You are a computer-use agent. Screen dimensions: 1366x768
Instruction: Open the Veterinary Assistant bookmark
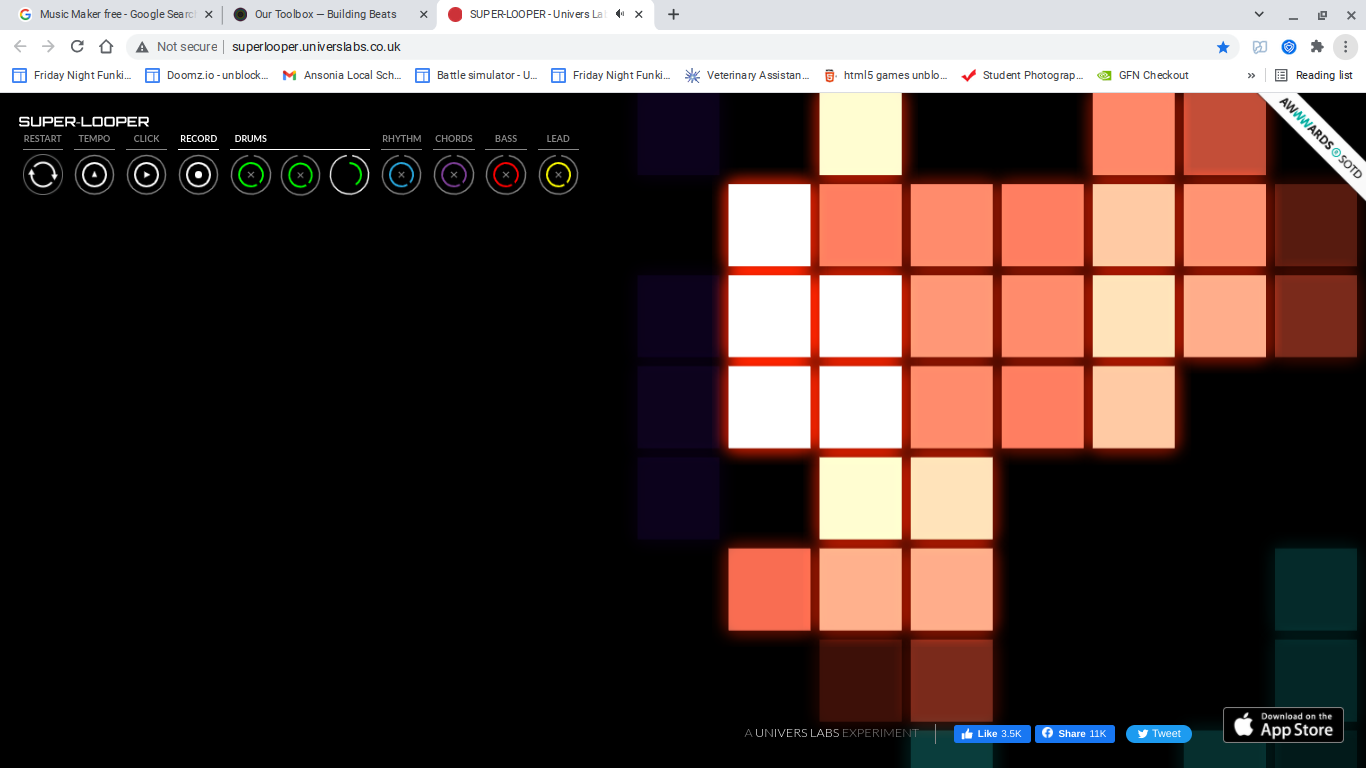[x=747, y=75]
